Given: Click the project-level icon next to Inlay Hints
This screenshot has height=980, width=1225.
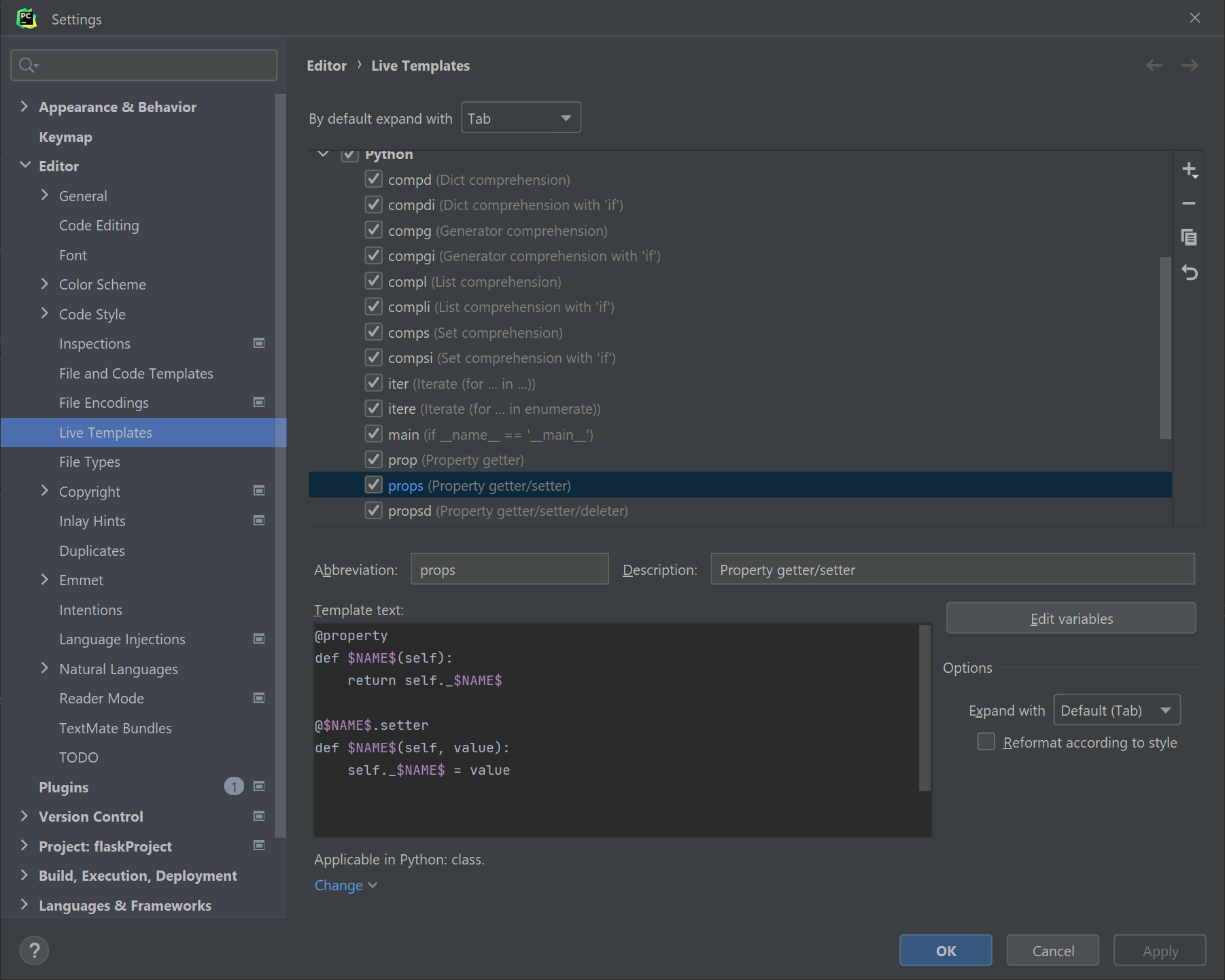Looking at the screenshot, I should [259, 521].
